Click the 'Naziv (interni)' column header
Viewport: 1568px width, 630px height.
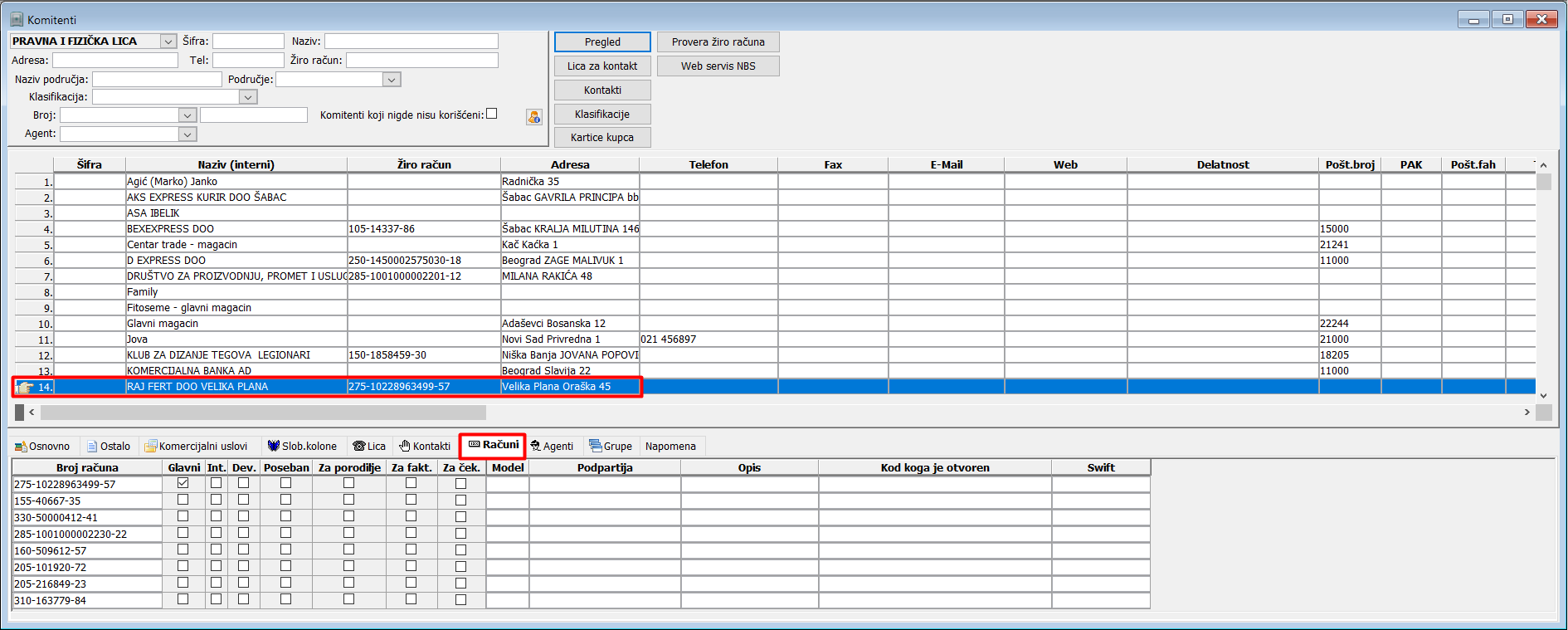[236, 165]
